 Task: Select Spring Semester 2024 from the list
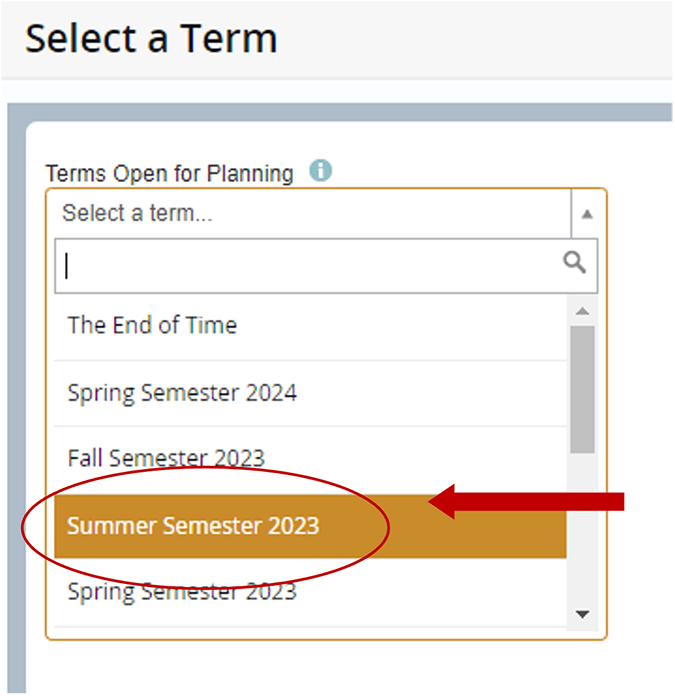pyautogui.click(x=182, y=392)
